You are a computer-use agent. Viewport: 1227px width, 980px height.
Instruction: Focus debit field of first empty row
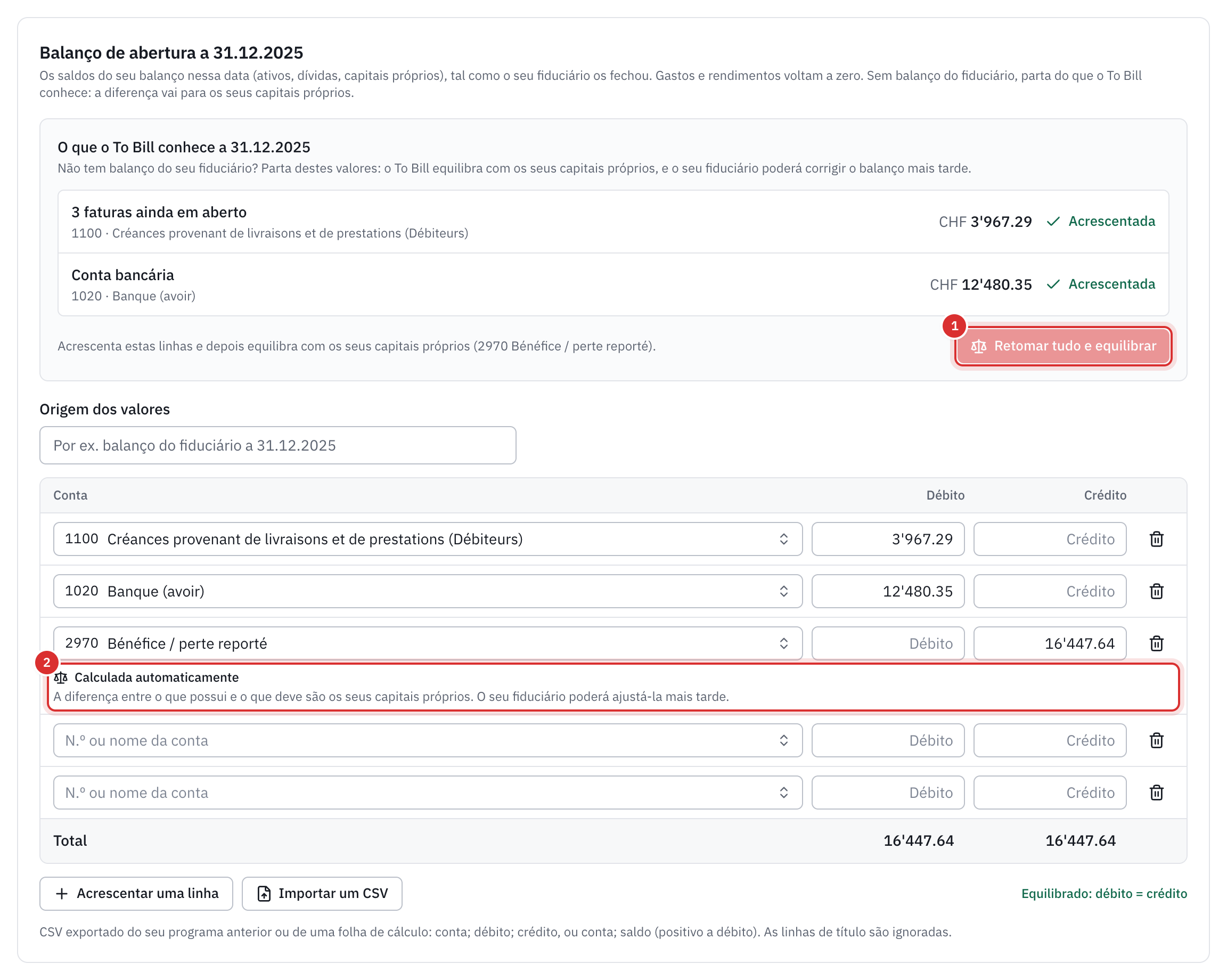(x=888, y=740)
